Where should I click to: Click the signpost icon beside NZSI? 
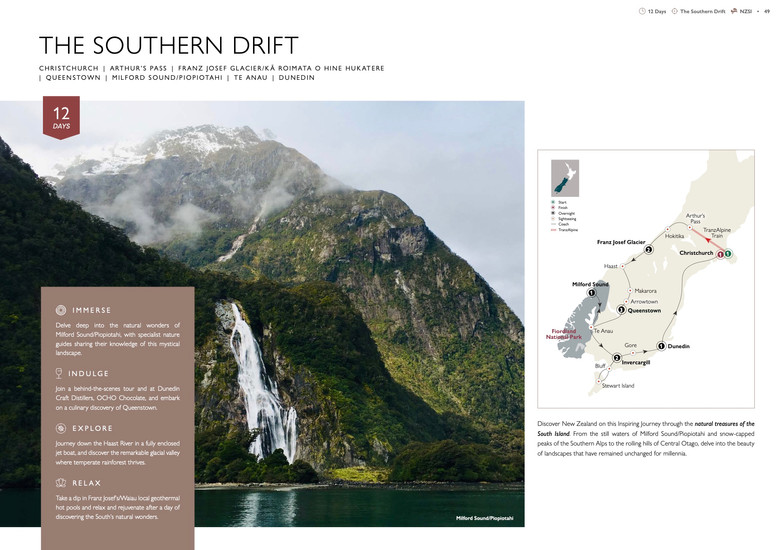tap(734, 11)
